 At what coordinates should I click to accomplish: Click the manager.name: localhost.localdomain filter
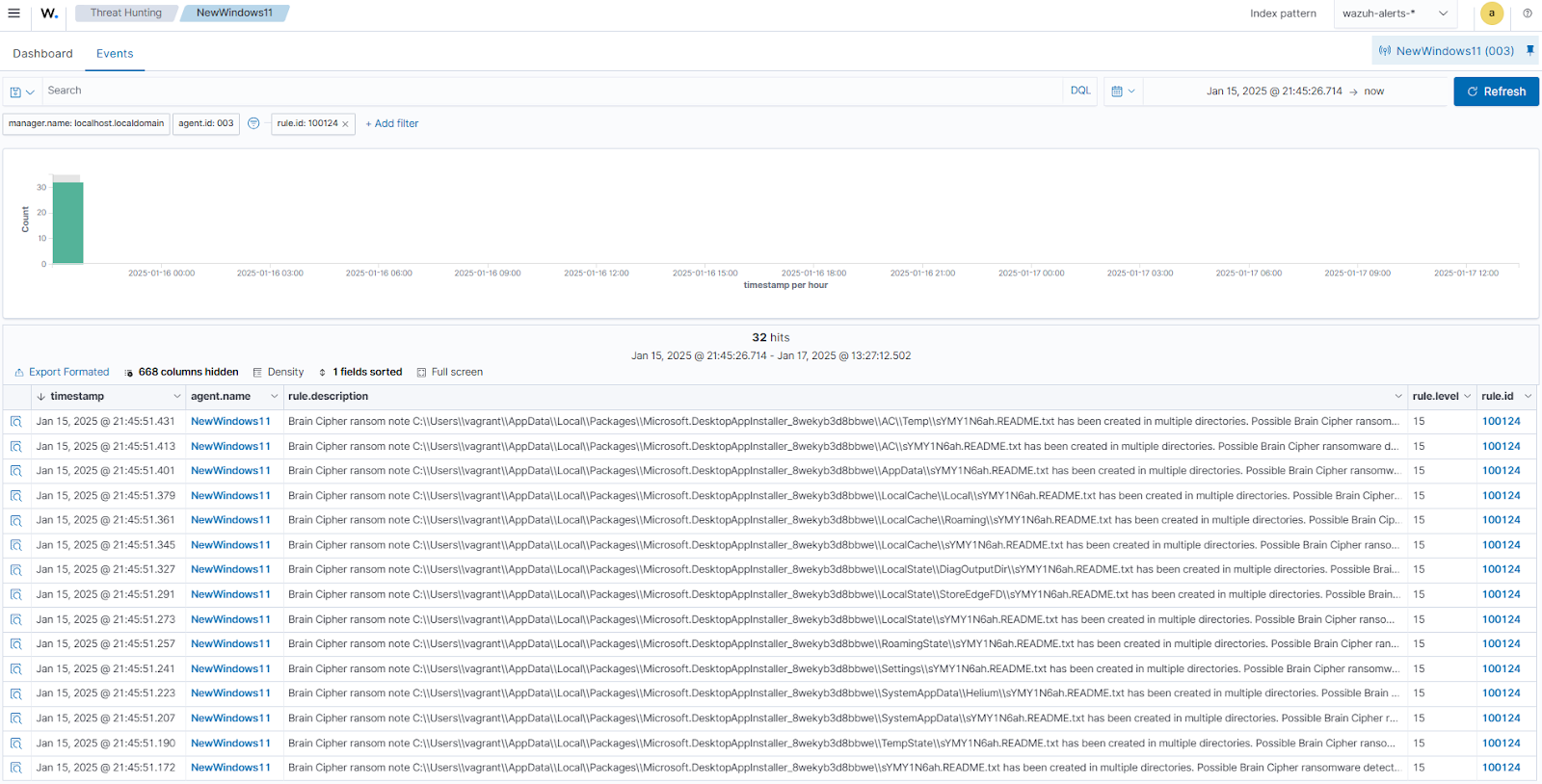pyautogui.click(x=87, y=124)
